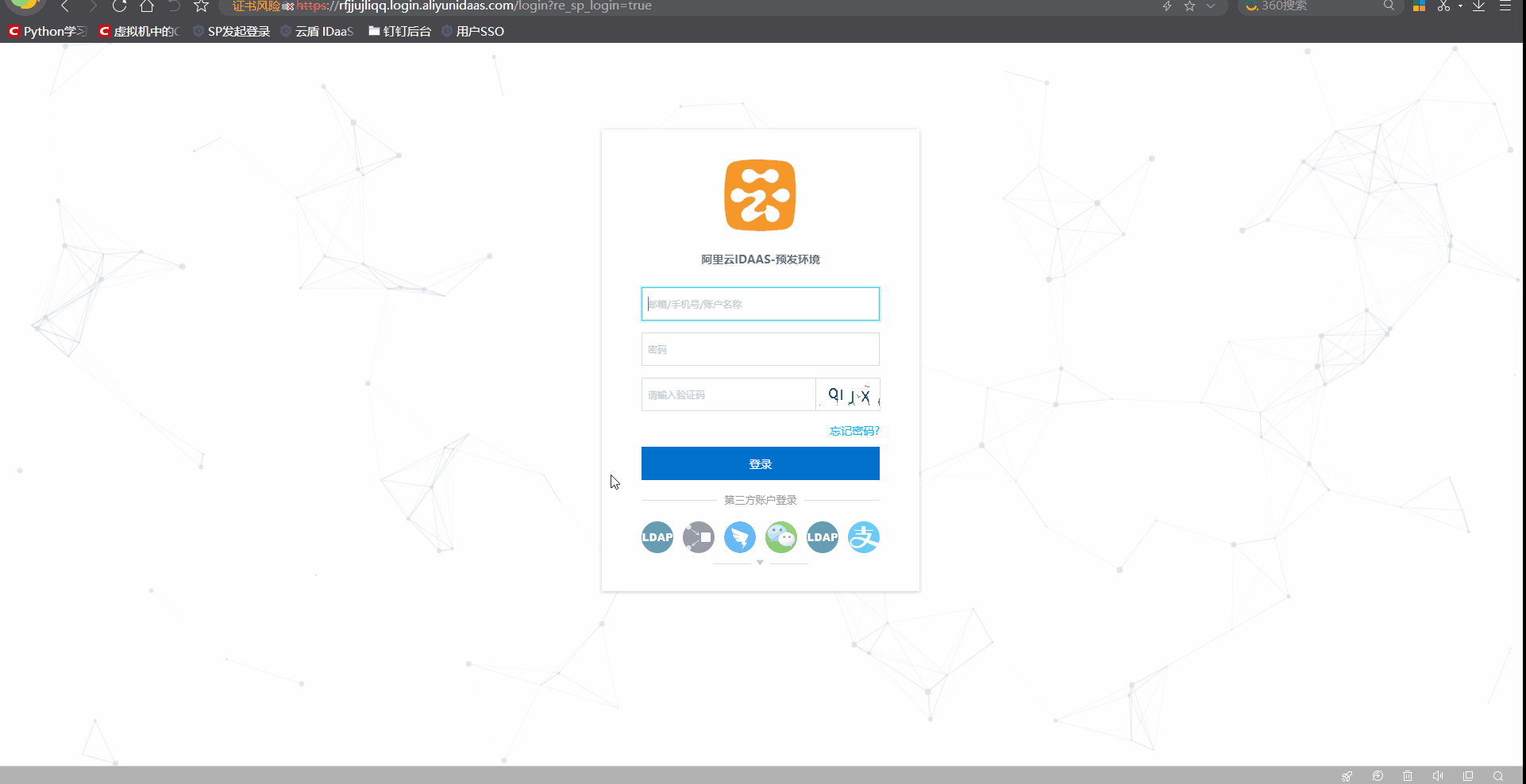Open the 虚拟机中的 bookmark
This screenshot has width=1526, height=784.
[140, 32]
